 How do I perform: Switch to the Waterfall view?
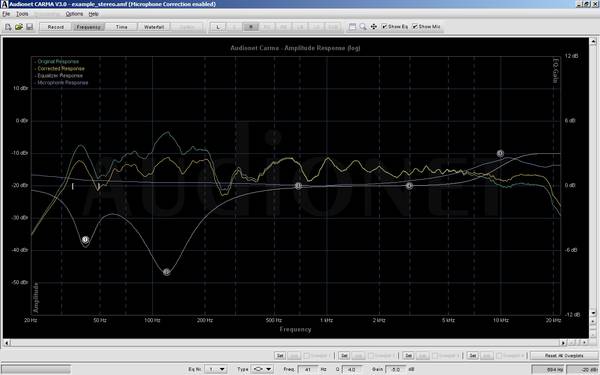(154, 27)
